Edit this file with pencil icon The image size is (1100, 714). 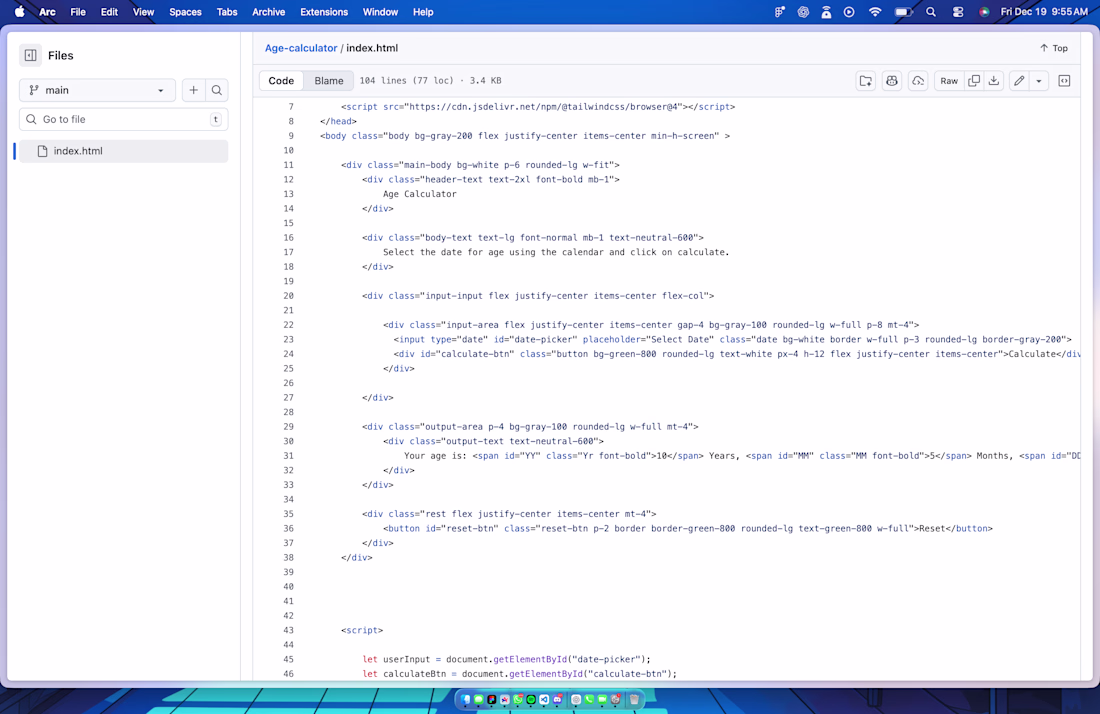coord(1019,81)
